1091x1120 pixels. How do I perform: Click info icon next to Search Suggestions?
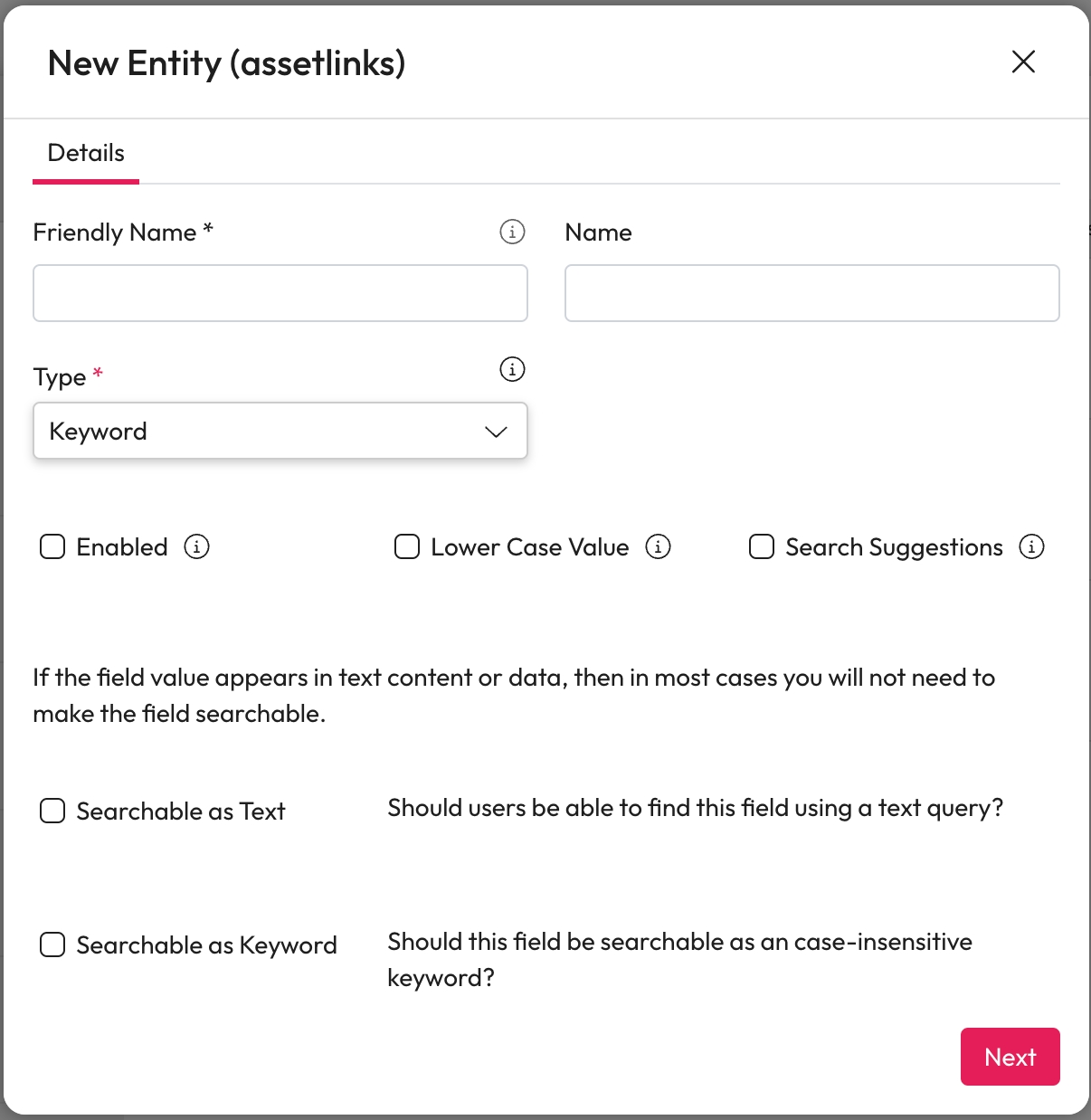pyautogui.click(x=1031, y=546)
